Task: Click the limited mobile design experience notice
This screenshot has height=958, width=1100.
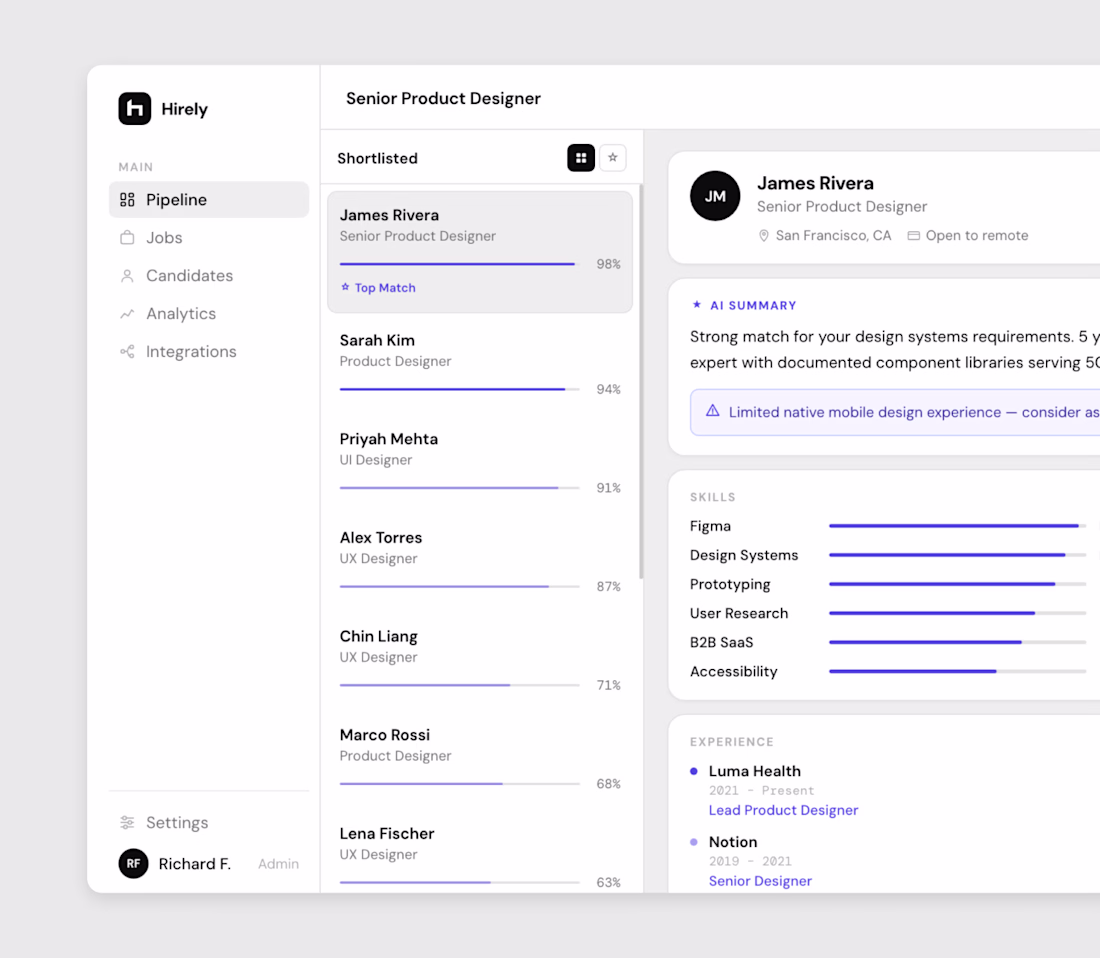Action: point(895,412)
